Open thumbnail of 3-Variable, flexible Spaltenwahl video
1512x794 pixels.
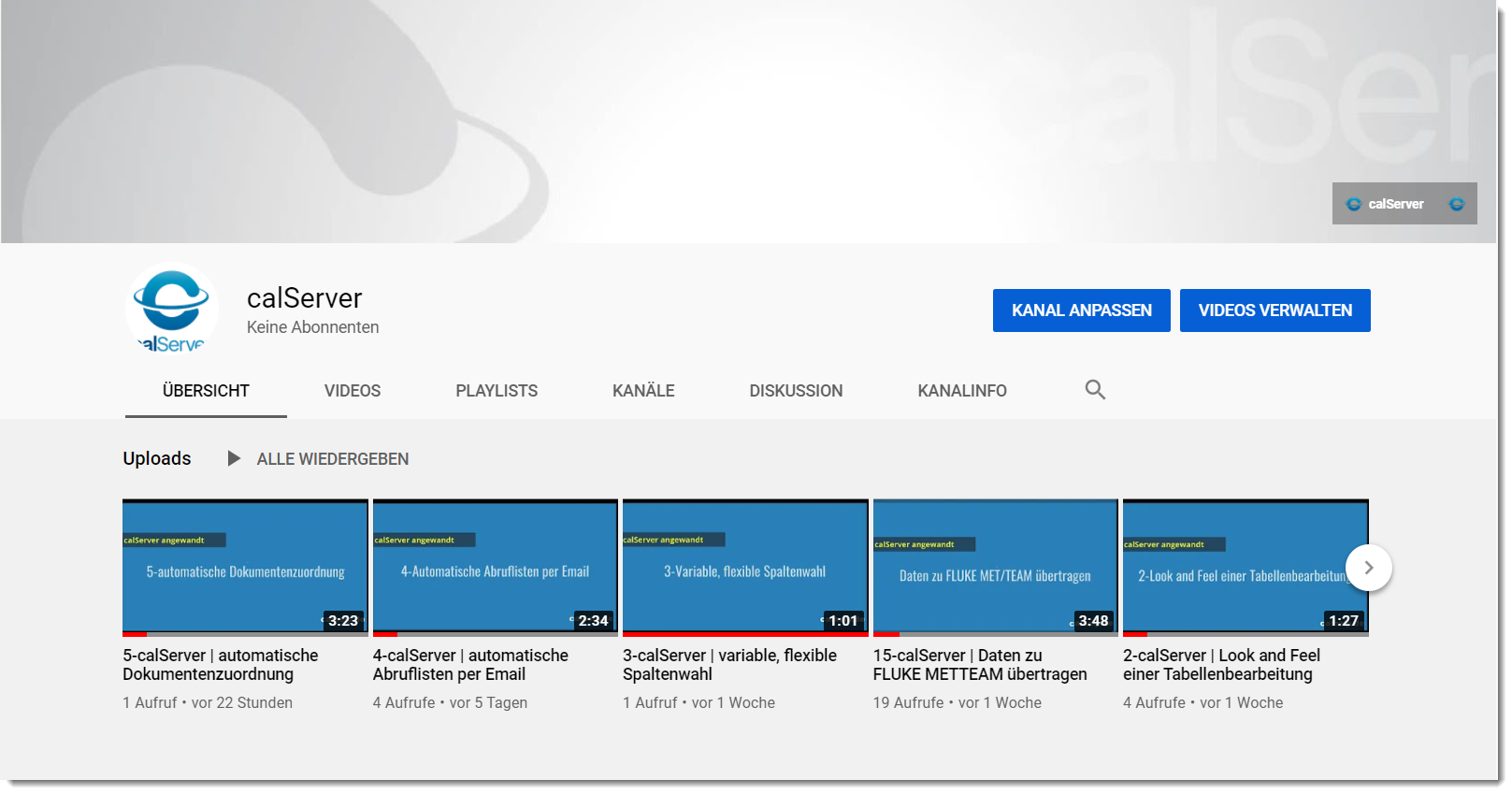point(745,568)
